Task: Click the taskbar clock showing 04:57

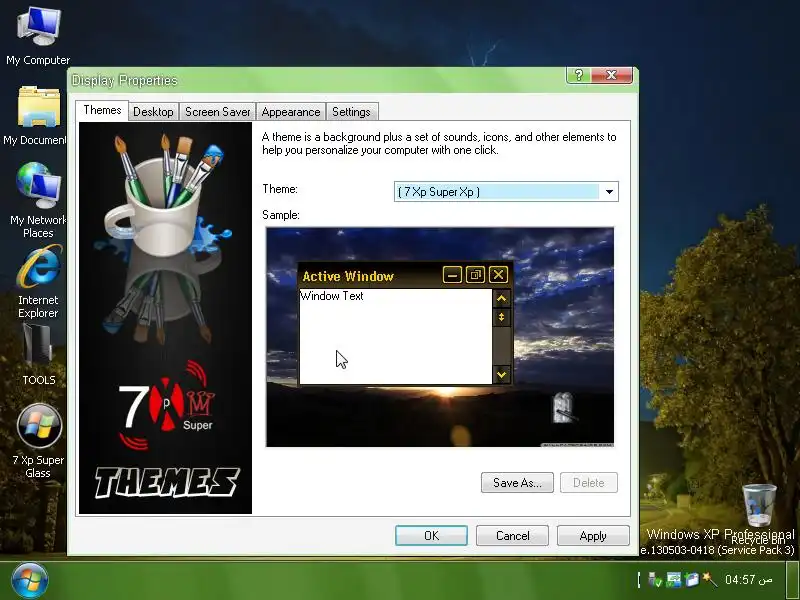Action: pos(748,580)
